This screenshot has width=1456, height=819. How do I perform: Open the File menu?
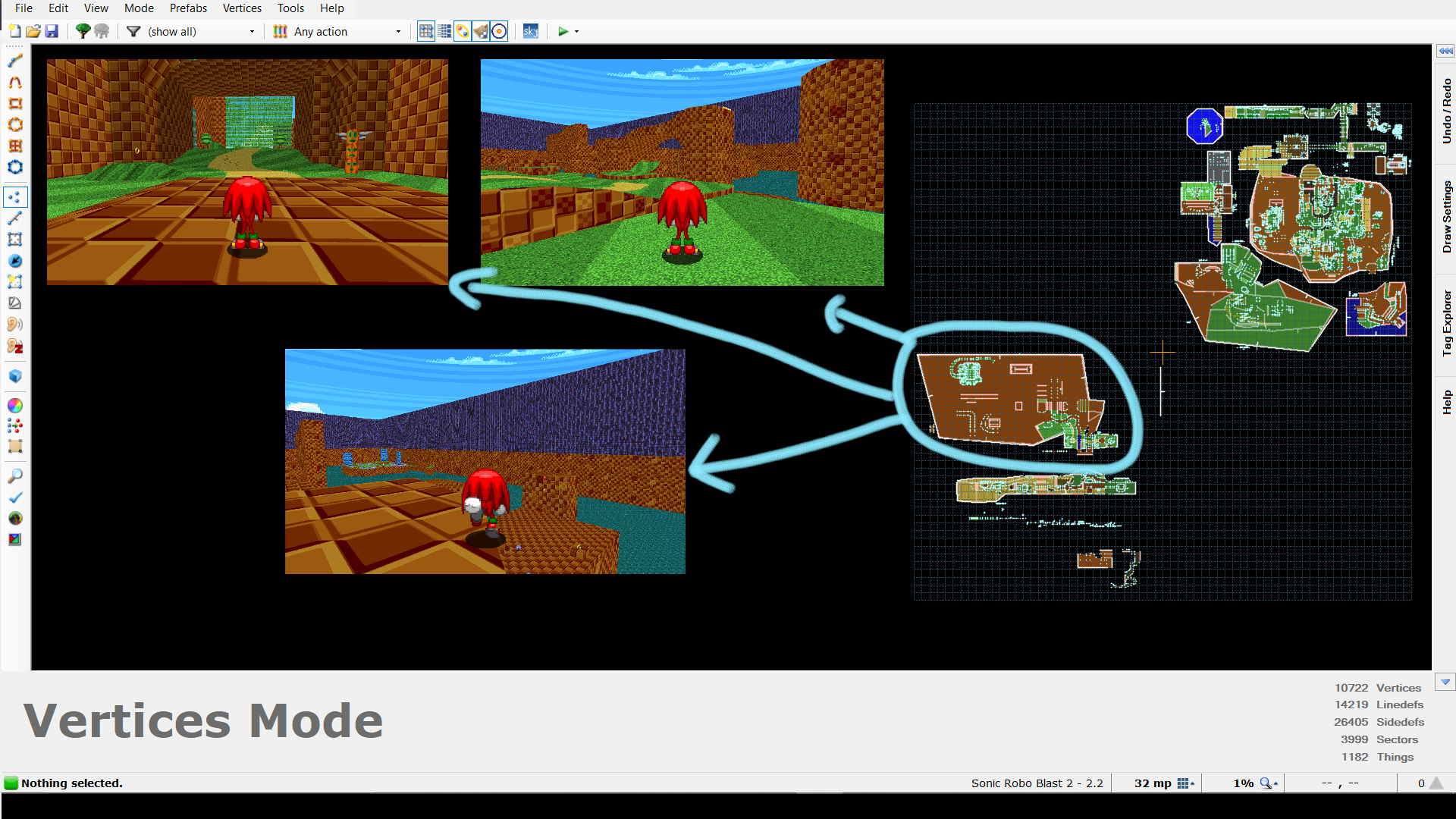(24, 8)
